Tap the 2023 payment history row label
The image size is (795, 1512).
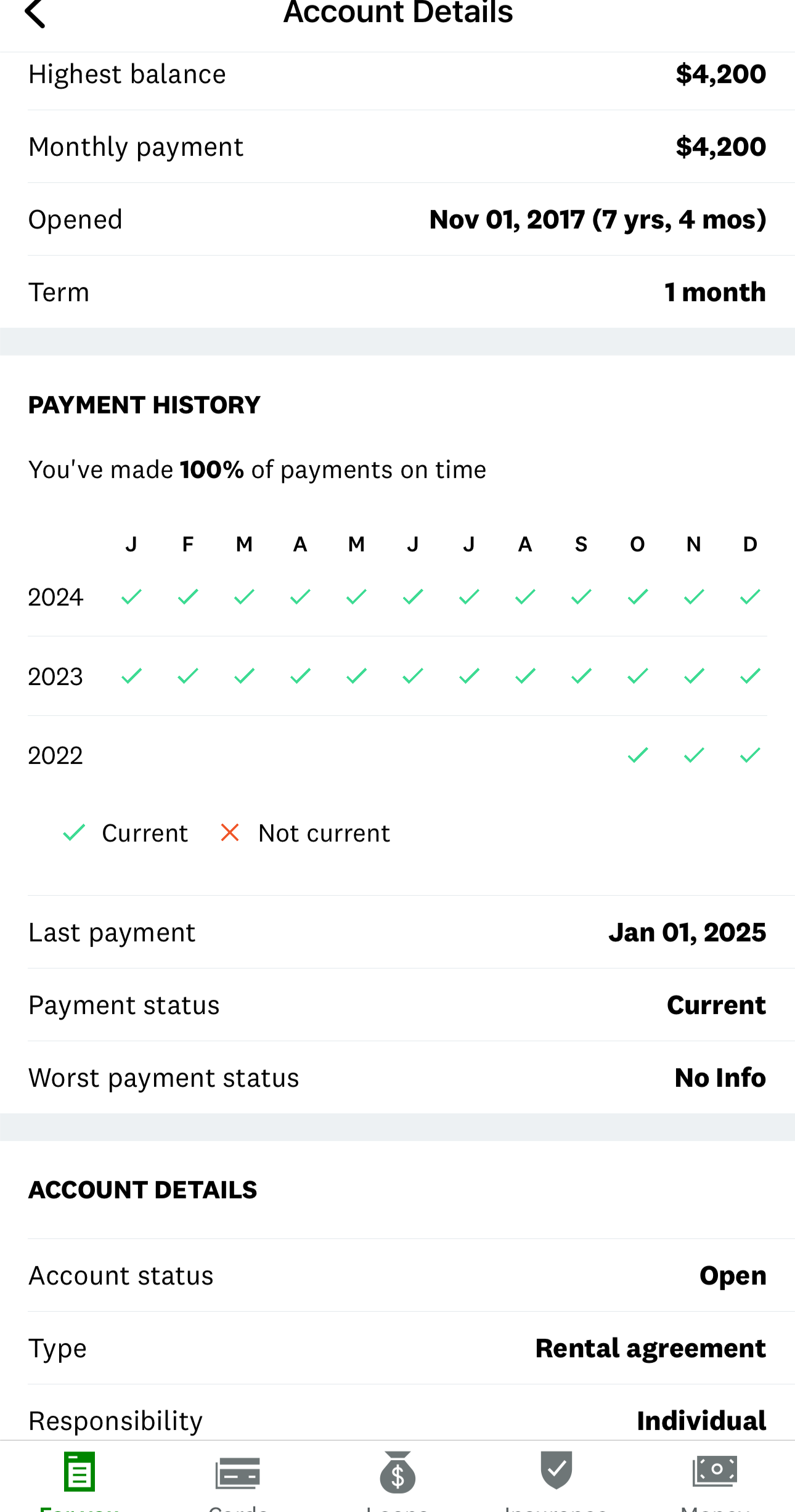point(55,677)
